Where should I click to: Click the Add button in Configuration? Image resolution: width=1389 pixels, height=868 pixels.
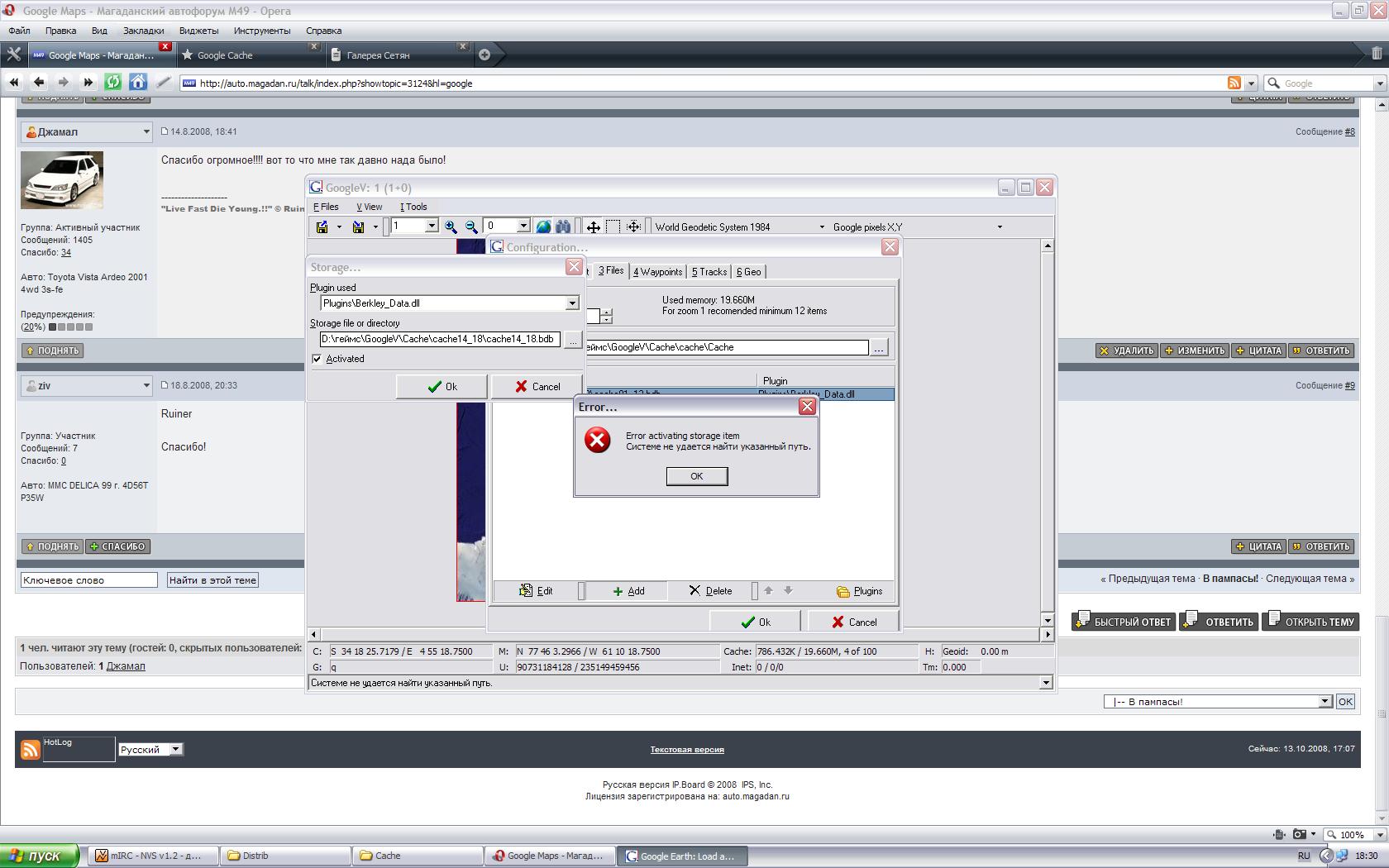628,590
